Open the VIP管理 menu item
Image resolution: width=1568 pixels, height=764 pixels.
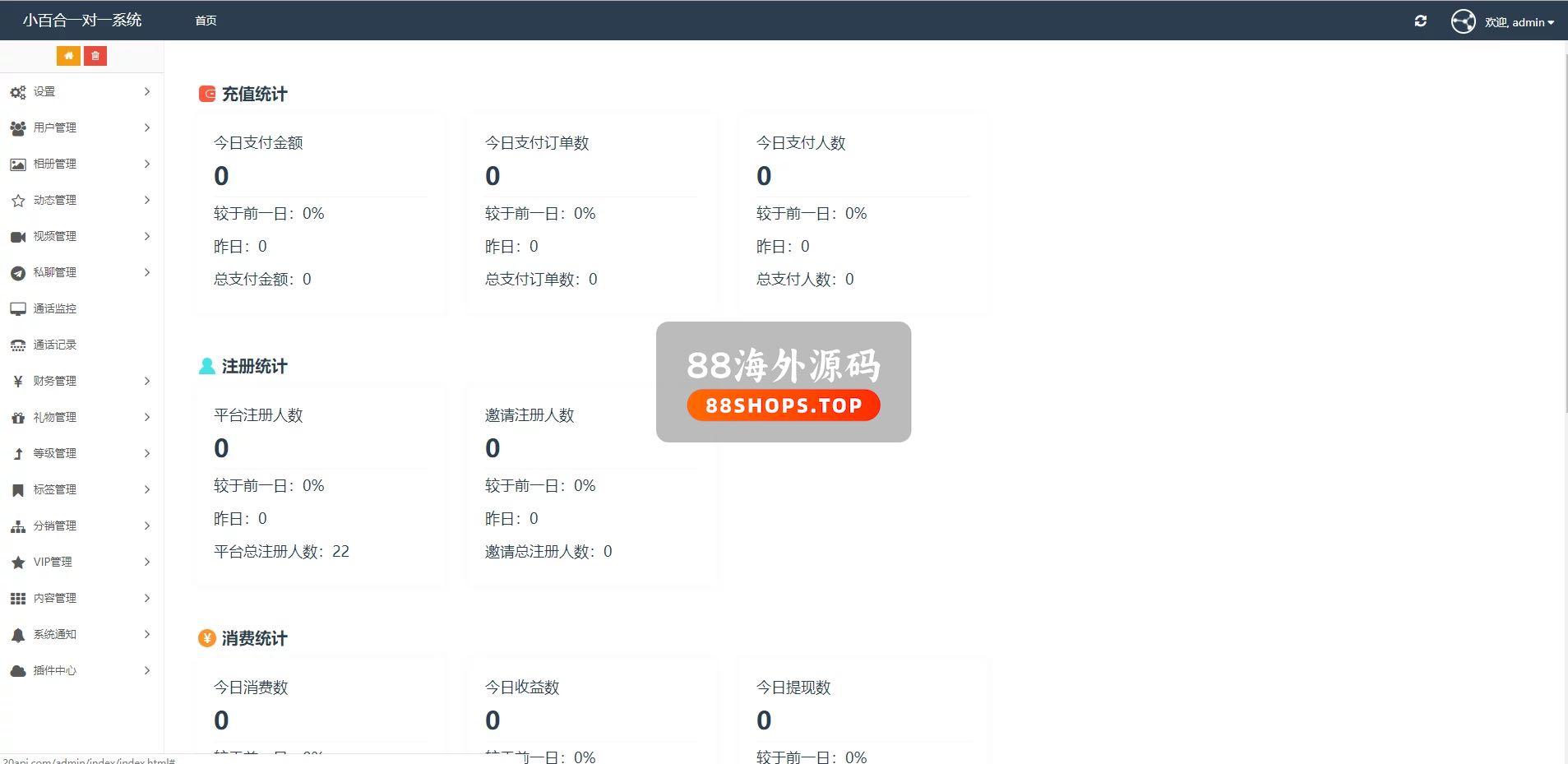(53, 562)
